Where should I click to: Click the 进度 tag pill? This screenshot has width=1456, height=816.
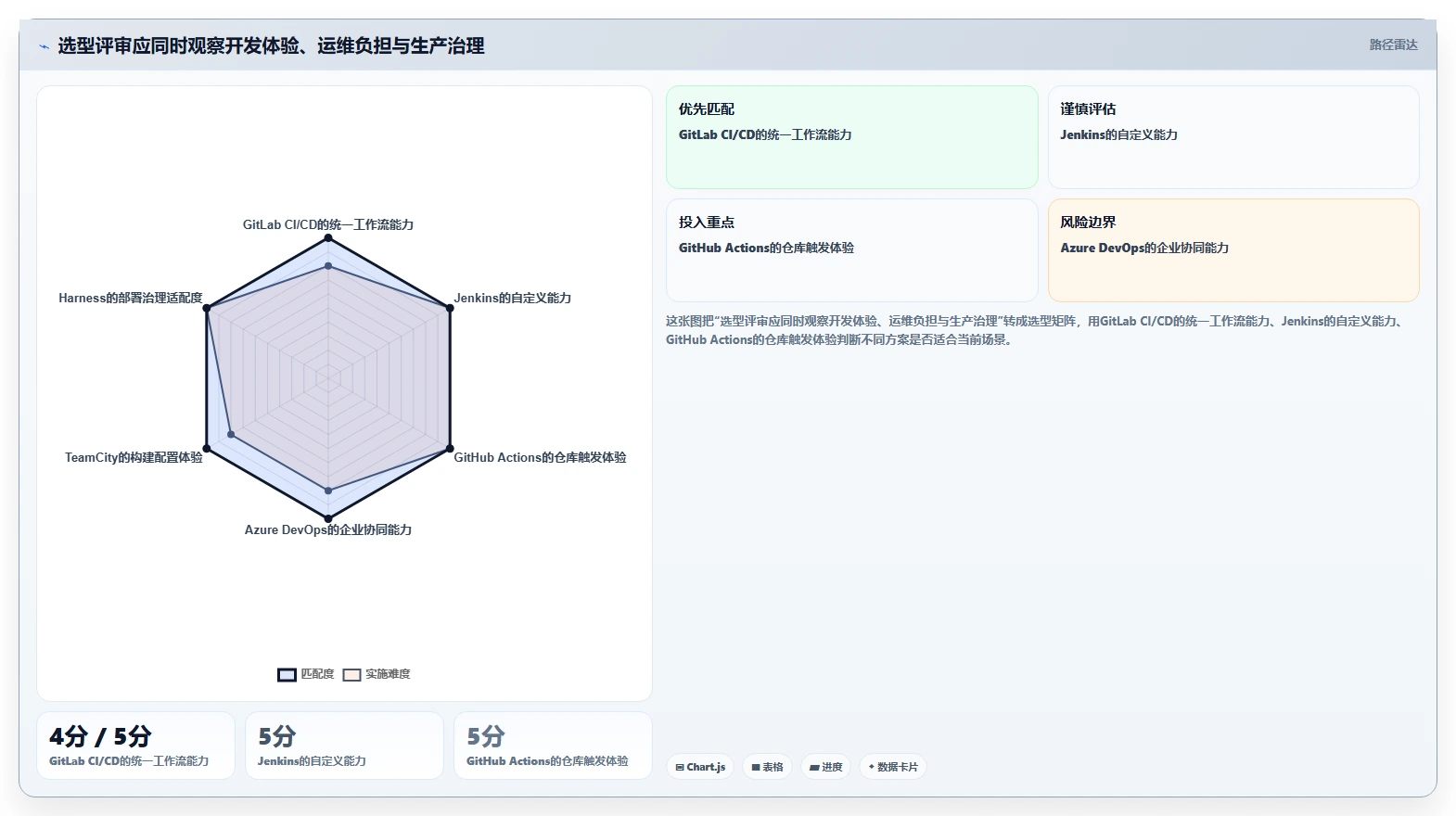(x=825, y=767)
